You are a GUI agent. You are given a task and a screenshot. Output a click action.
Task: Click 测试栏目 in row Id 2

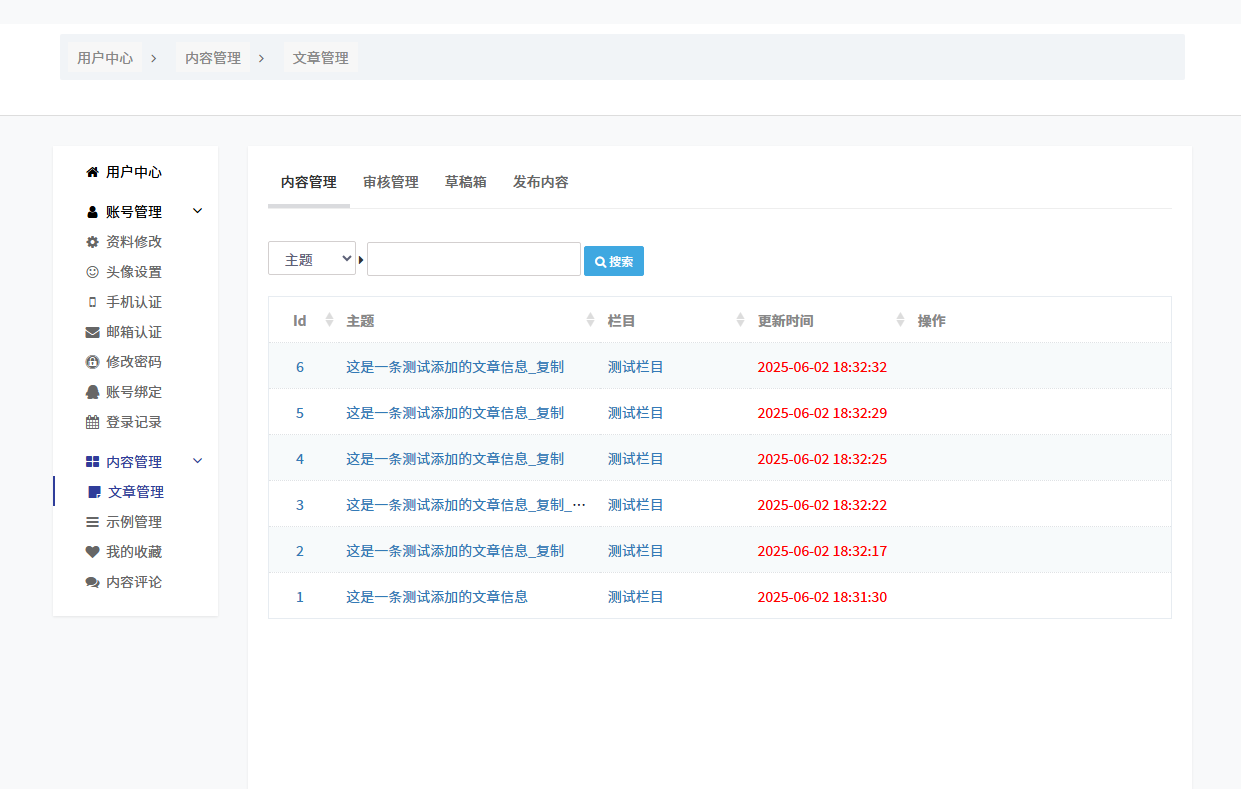(636, 551)
